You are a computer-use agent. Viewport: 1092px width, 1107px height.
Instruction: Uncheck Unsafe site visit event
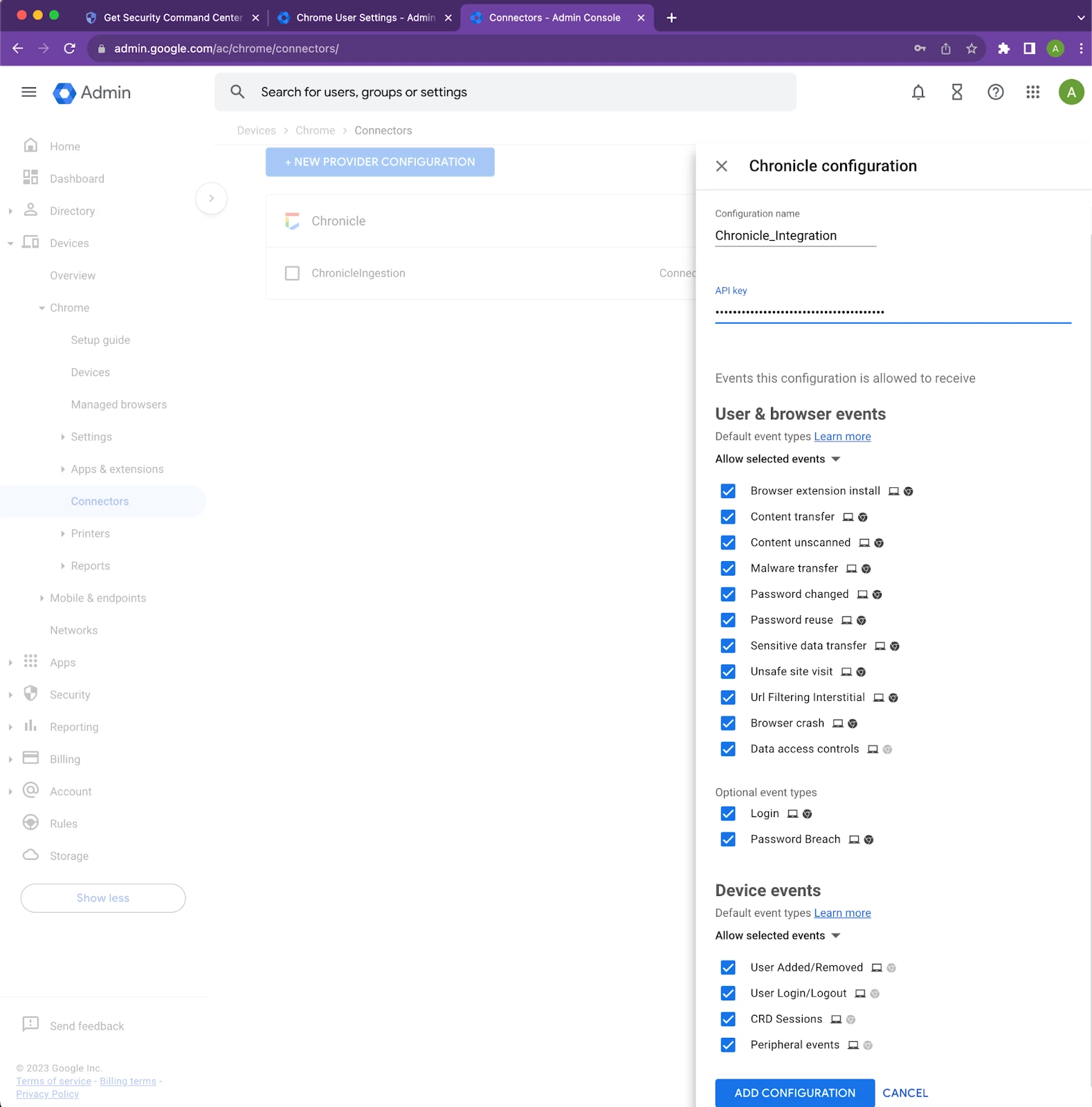[x=728, y=672]
